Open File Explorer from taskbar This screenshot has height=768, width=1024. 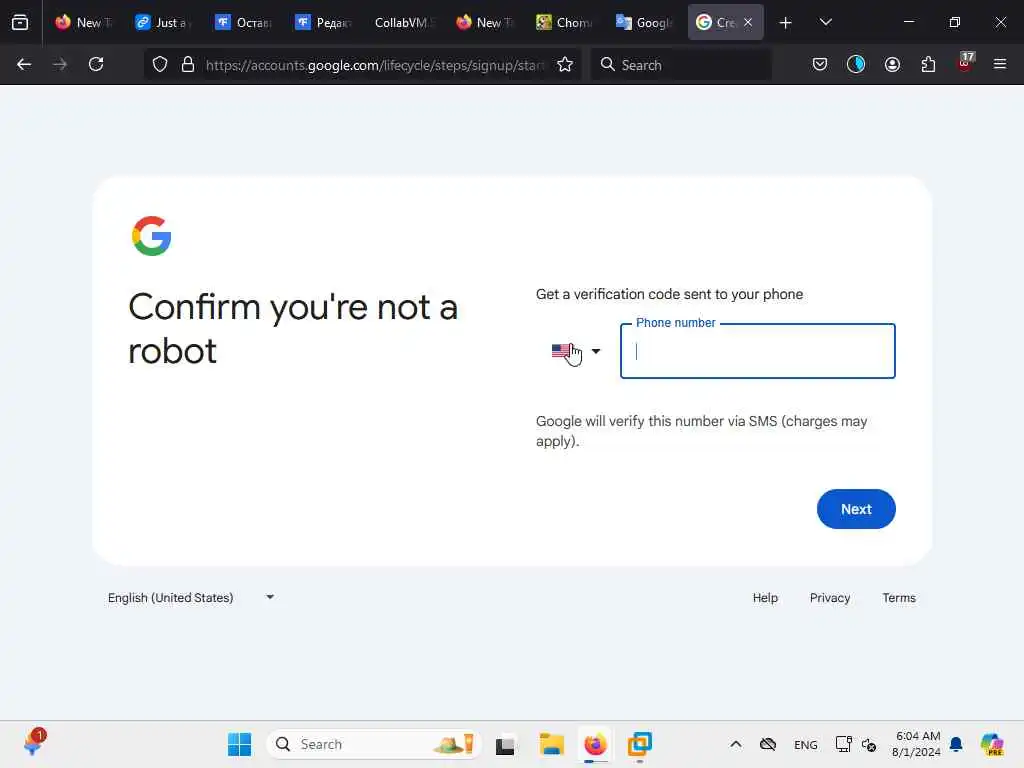[551, 744]
